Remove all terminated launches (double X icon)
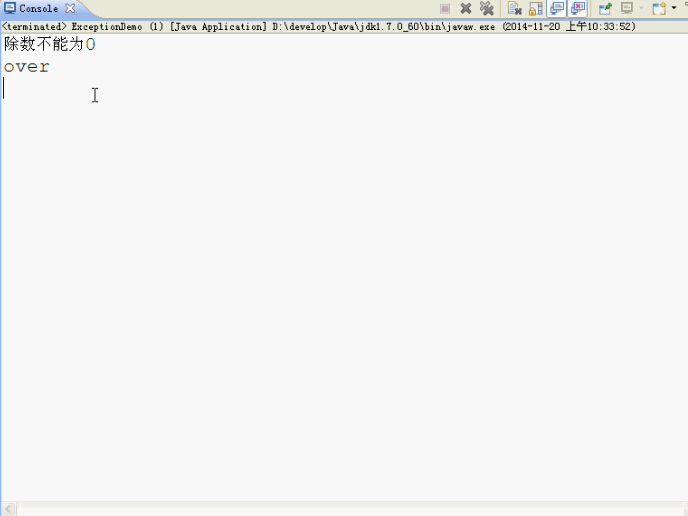Screen dimensions: 688x516 click(487, 8)
